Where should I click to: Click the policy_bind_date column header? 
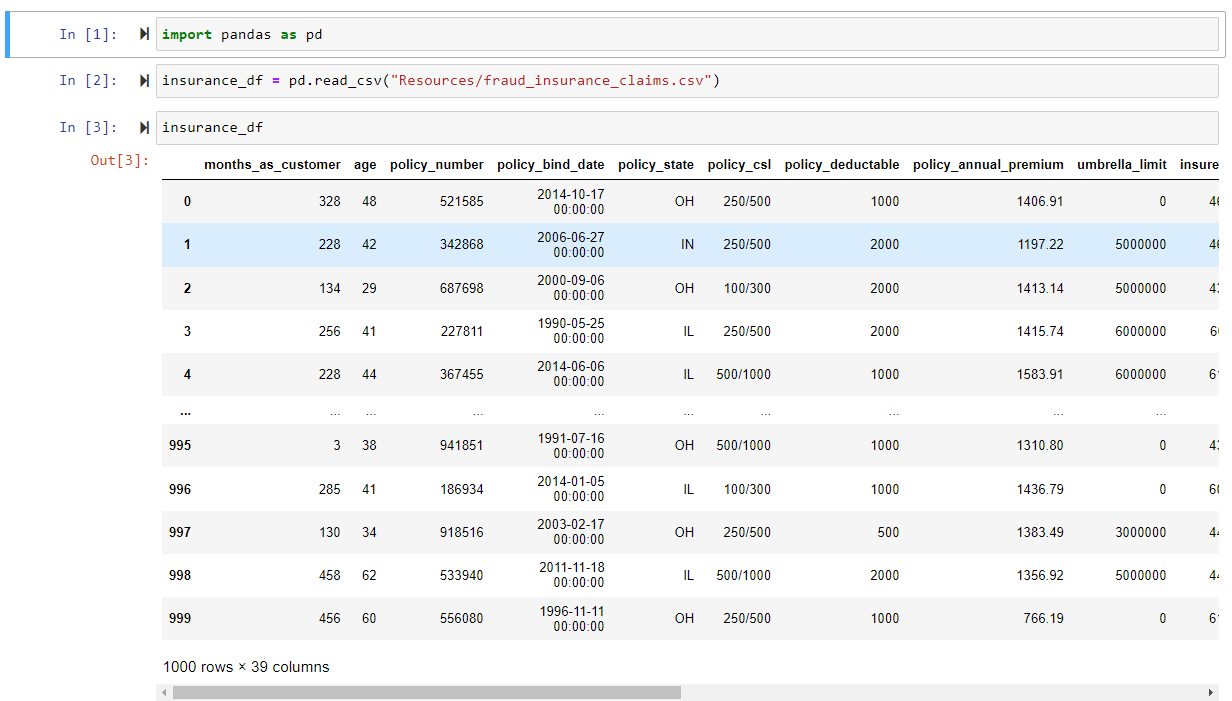550,165
